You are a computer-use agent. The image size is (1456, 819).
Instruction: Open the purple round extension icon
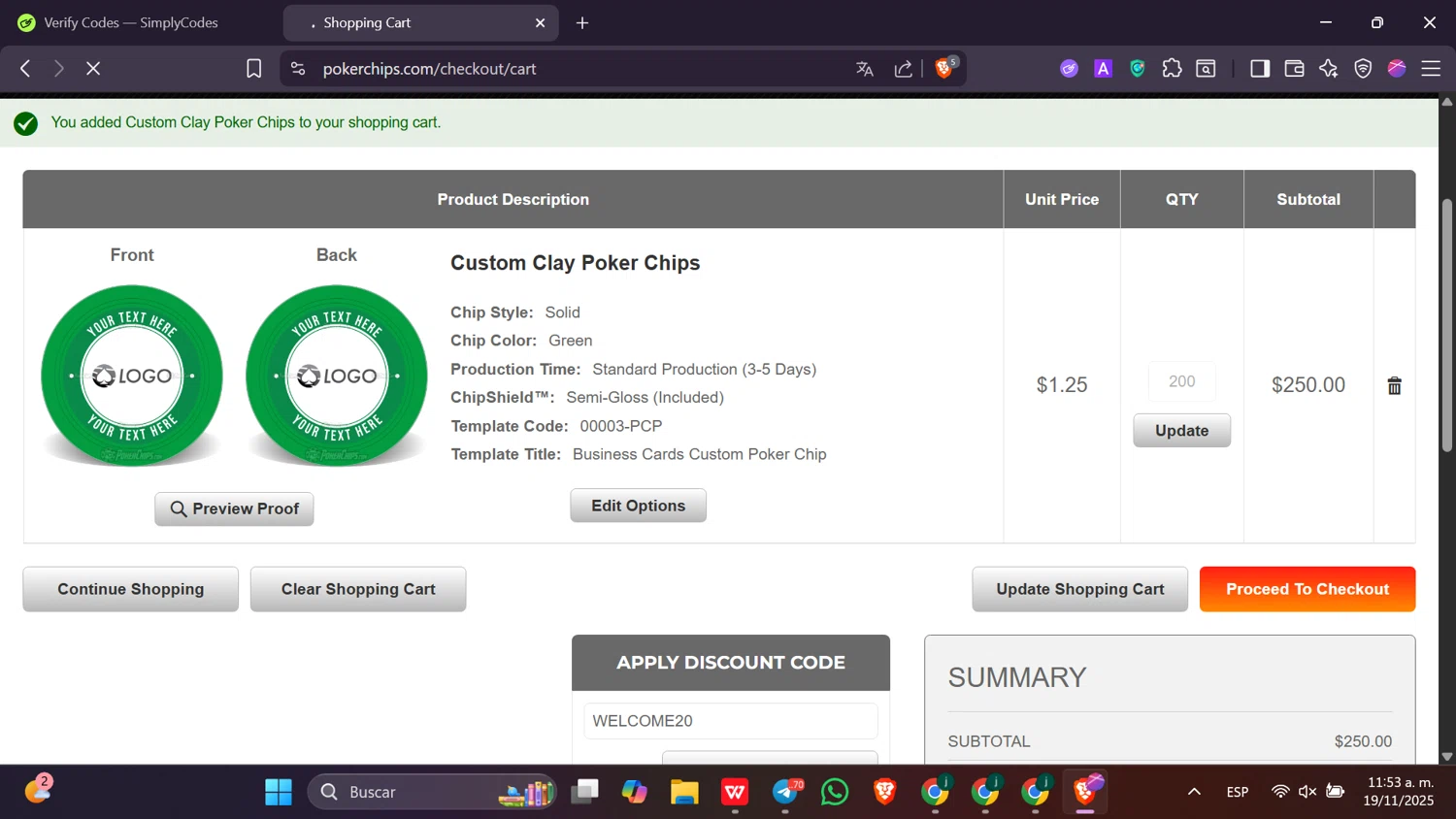1069,68
